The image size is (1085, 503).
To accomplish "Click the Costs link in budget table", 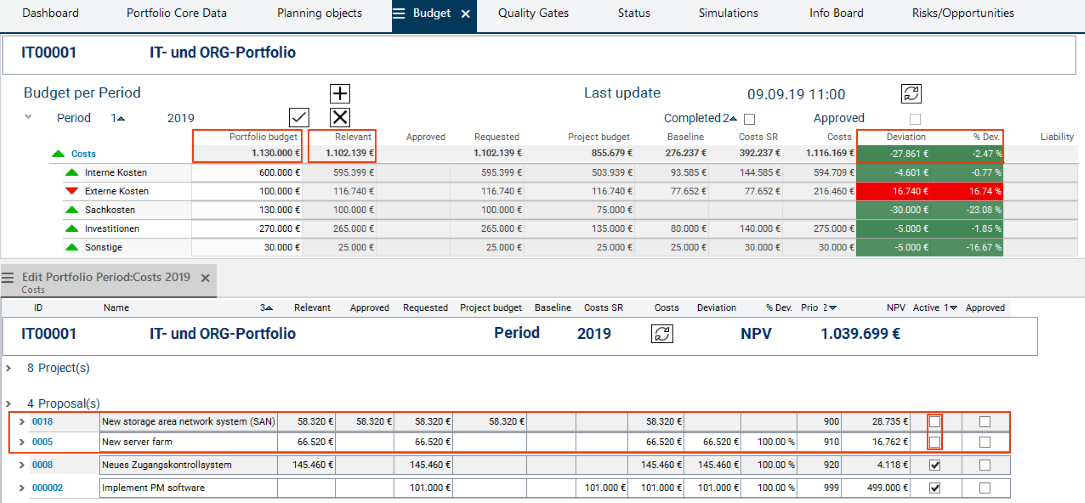I will pyautogui.click(x=83, y=154).
